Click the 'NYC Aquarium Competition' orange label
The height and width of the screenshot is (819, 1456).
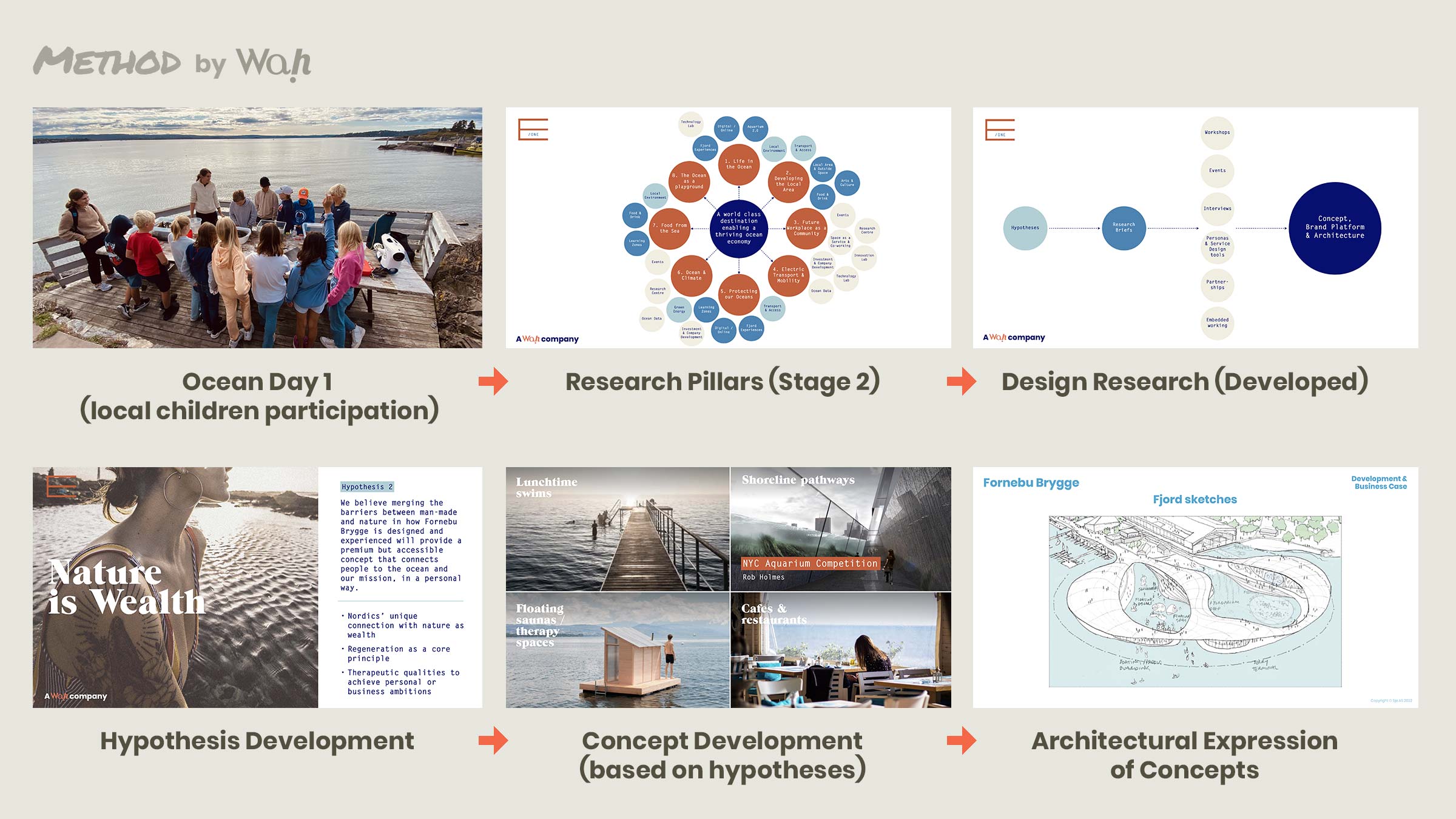(x=810, y=564)
